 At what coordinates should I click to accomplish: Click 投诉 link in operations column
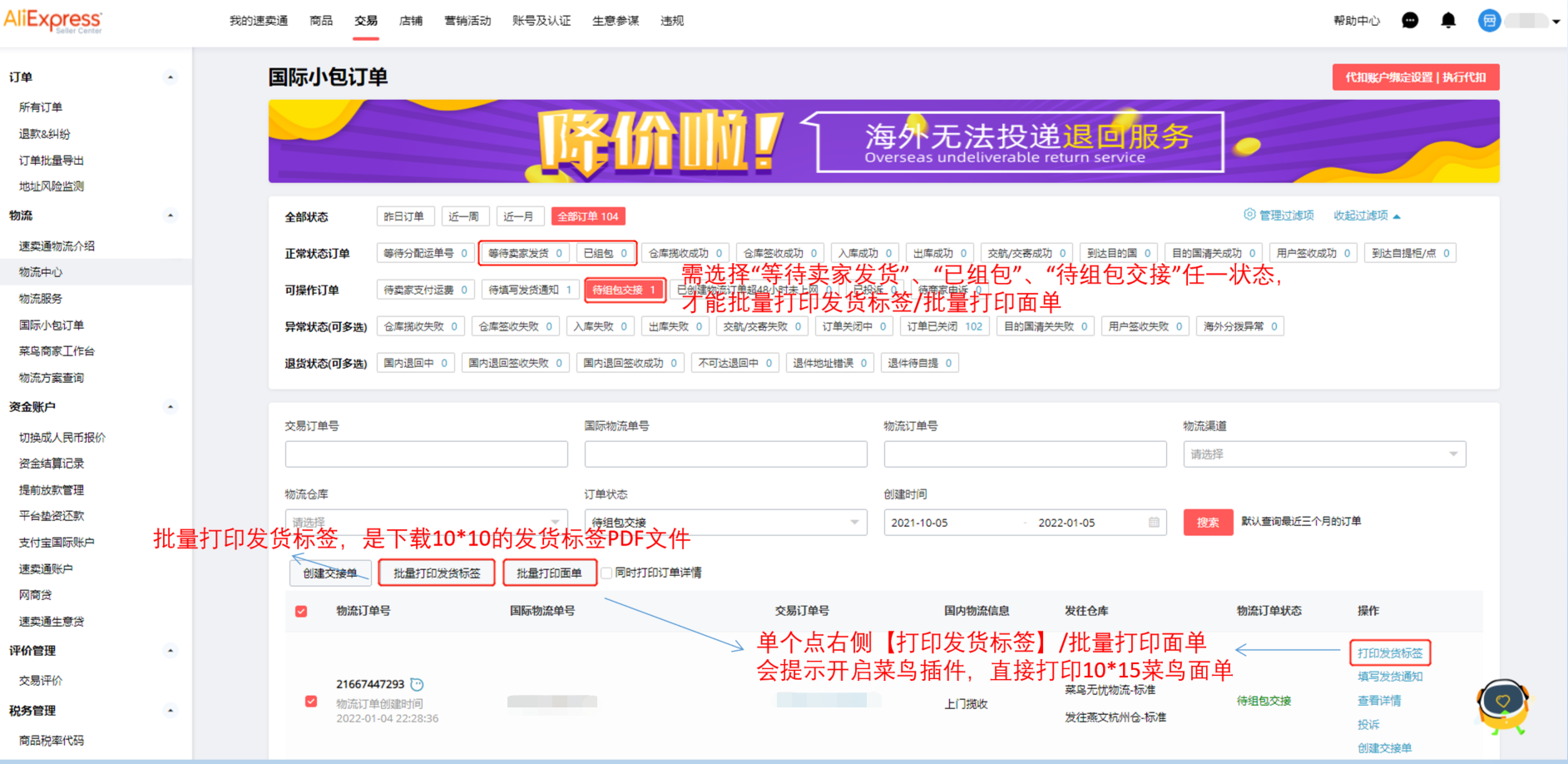tap(1368, 725)
